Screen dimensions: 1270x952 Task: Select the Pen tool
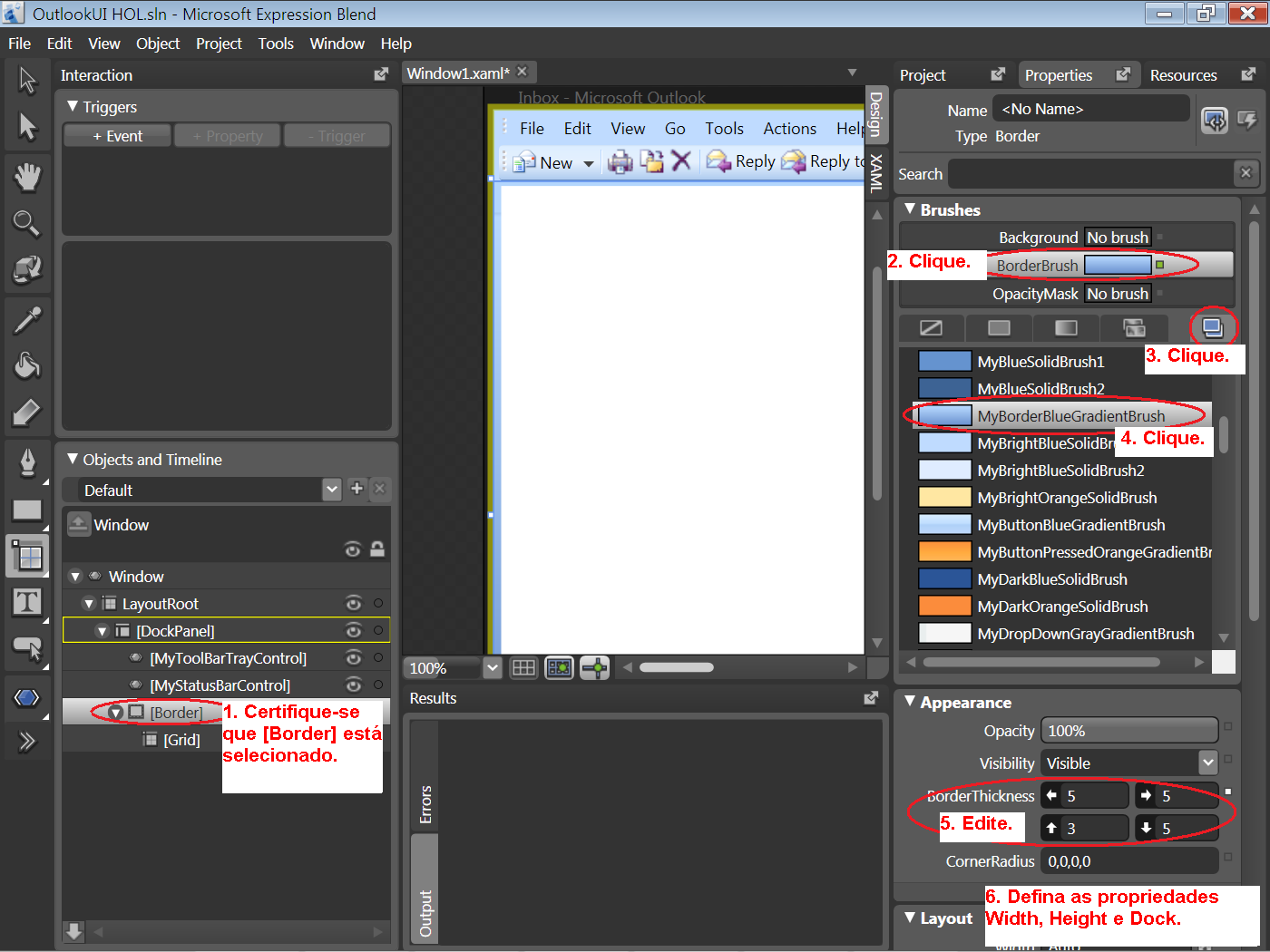(27, 462)
